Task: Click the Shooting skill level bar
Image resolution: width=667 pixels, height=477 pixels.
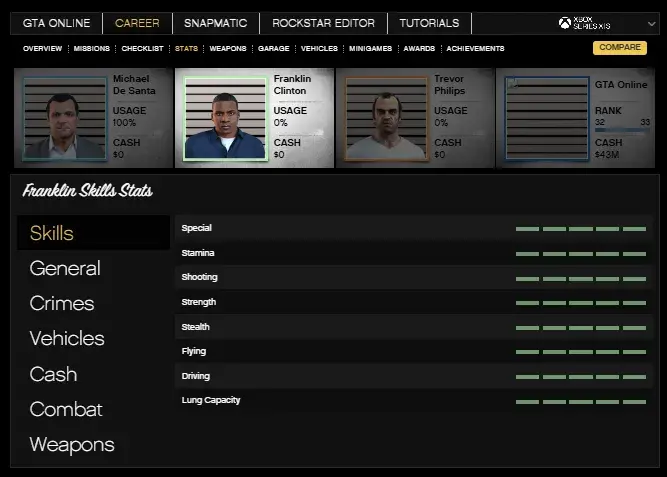Action: click(x=581, y=279)
